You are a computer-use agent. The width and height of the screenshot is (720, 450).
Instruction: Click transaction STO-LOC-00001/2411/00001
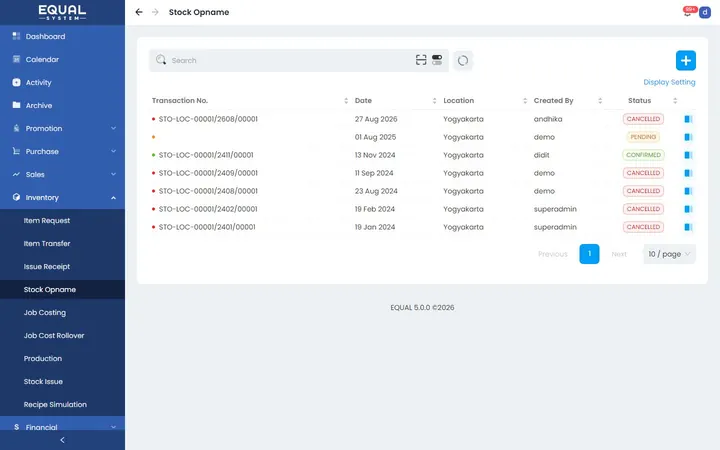(206, 155)
